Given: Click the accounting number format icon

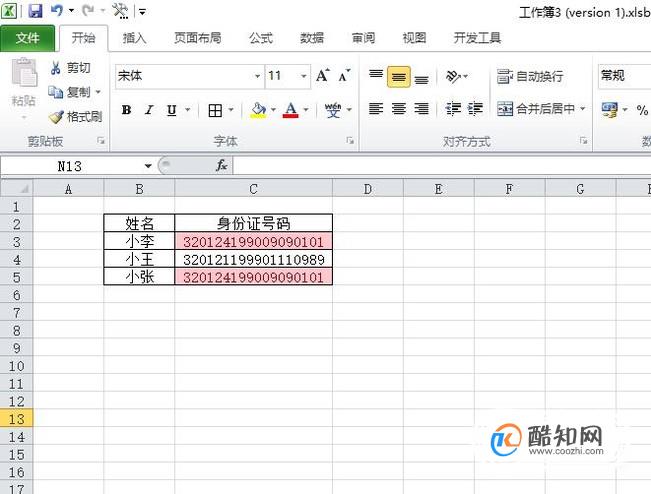Looking at the screenshot, I should 609,110.
